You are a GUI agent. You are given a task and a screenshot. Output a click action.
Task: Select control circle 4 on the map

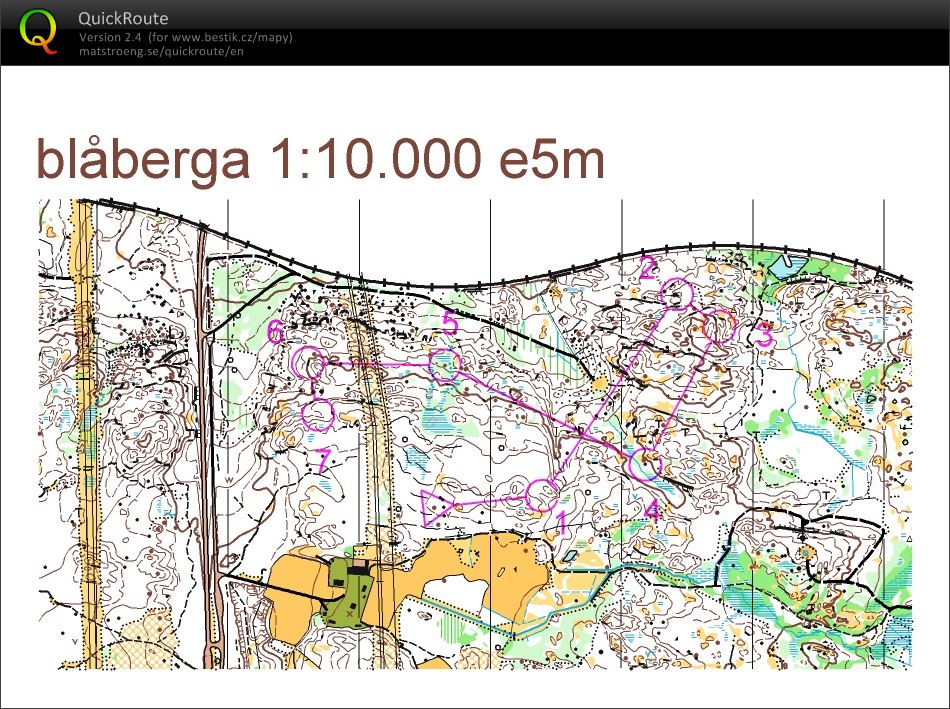click(x=647, y=464)
